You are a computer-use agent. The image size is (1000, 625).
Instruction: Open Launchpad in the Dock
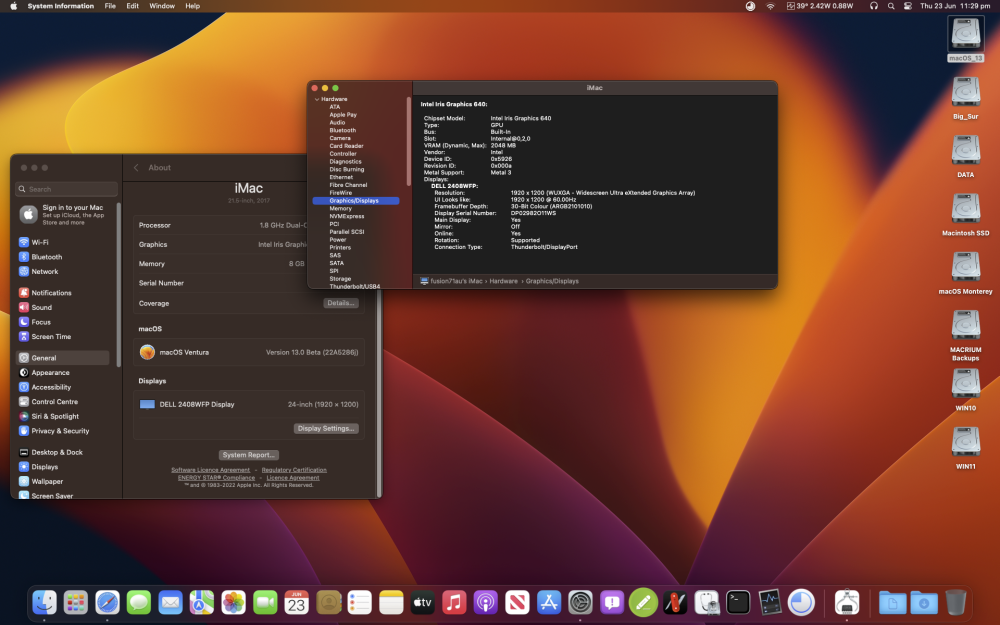point(76,602)
